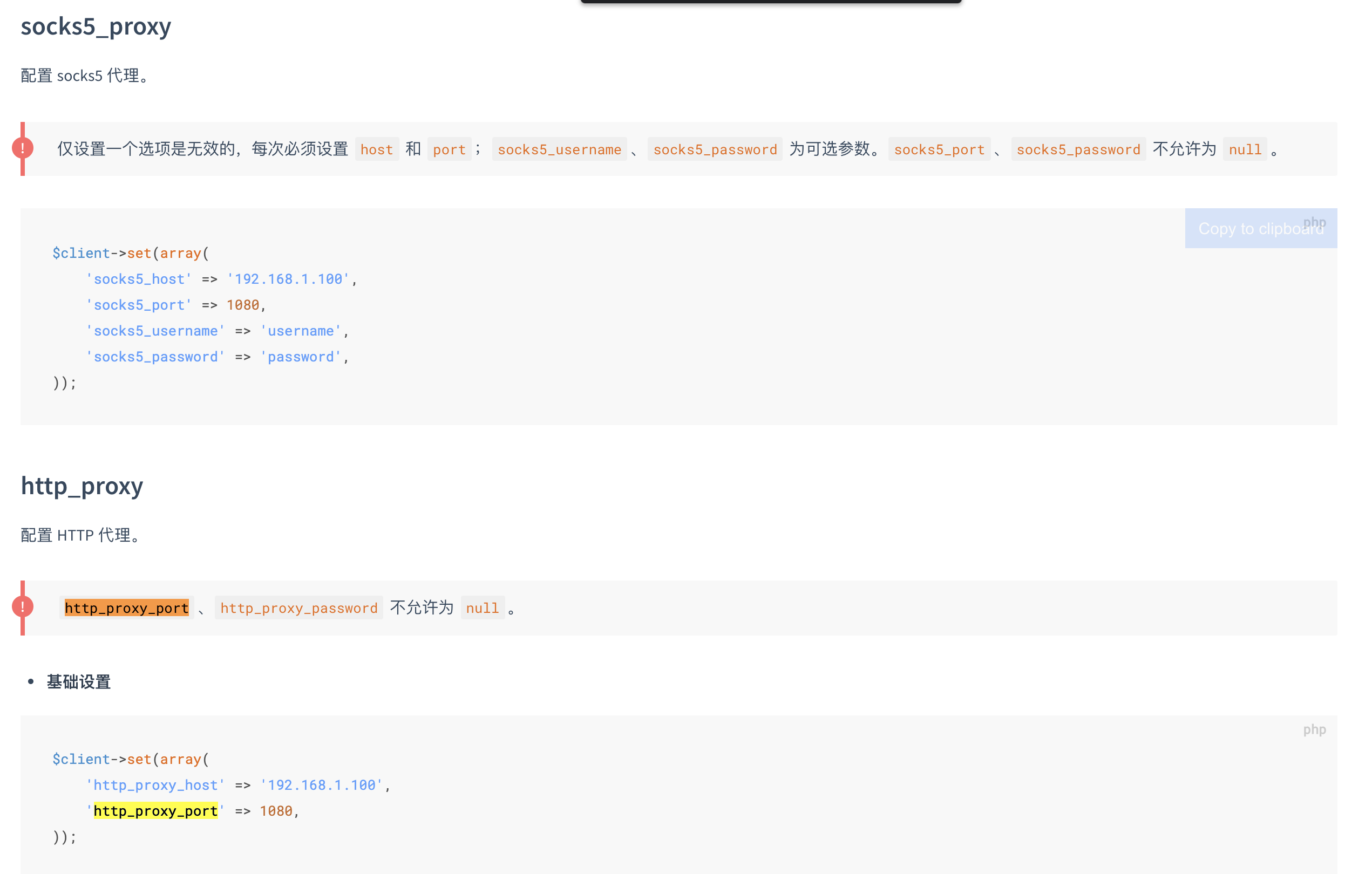Click the socks5_username inline code badge

click(559, 149)
